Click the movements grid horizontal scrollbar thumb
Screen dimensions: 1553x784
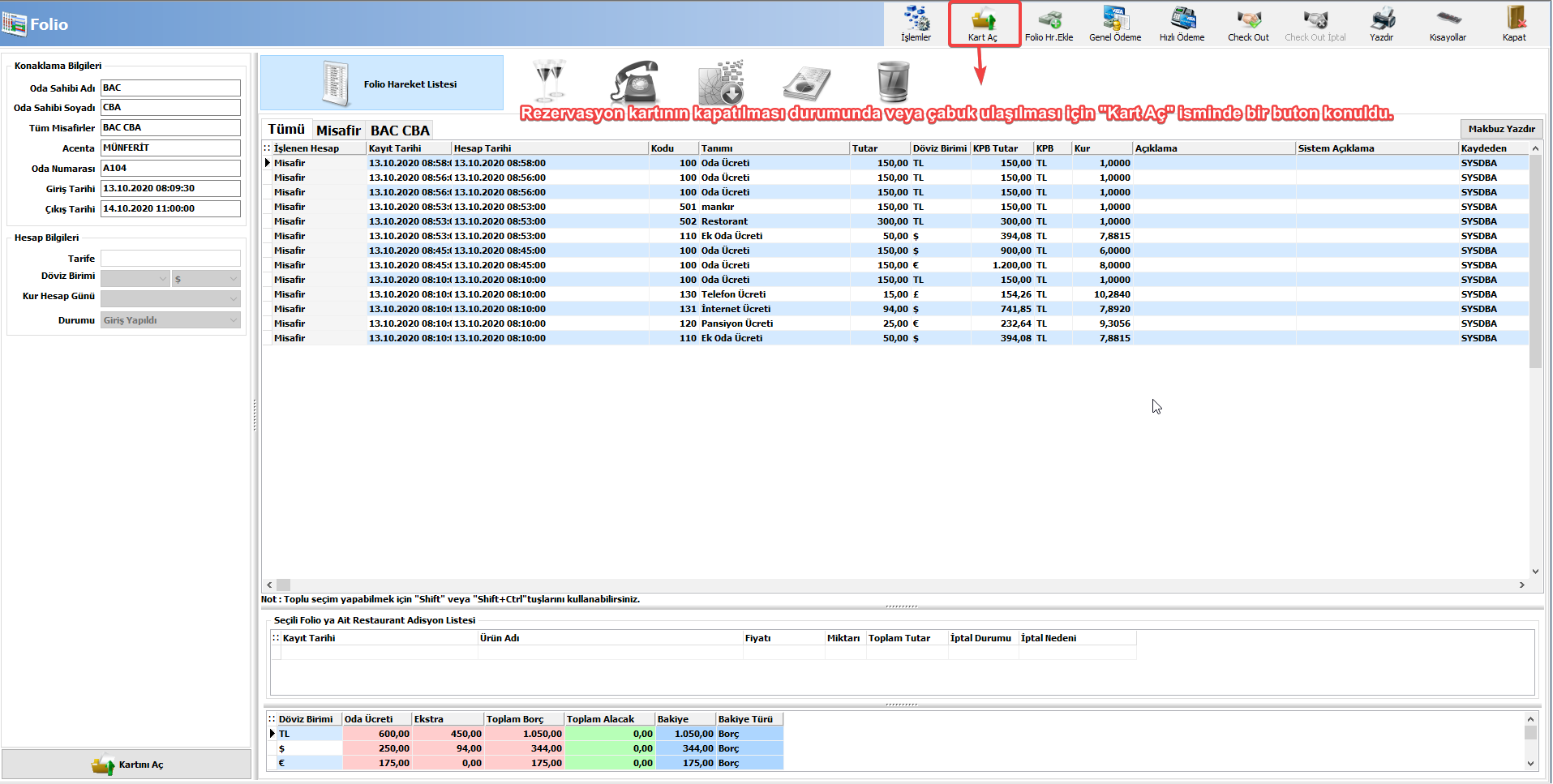point(284,585)
